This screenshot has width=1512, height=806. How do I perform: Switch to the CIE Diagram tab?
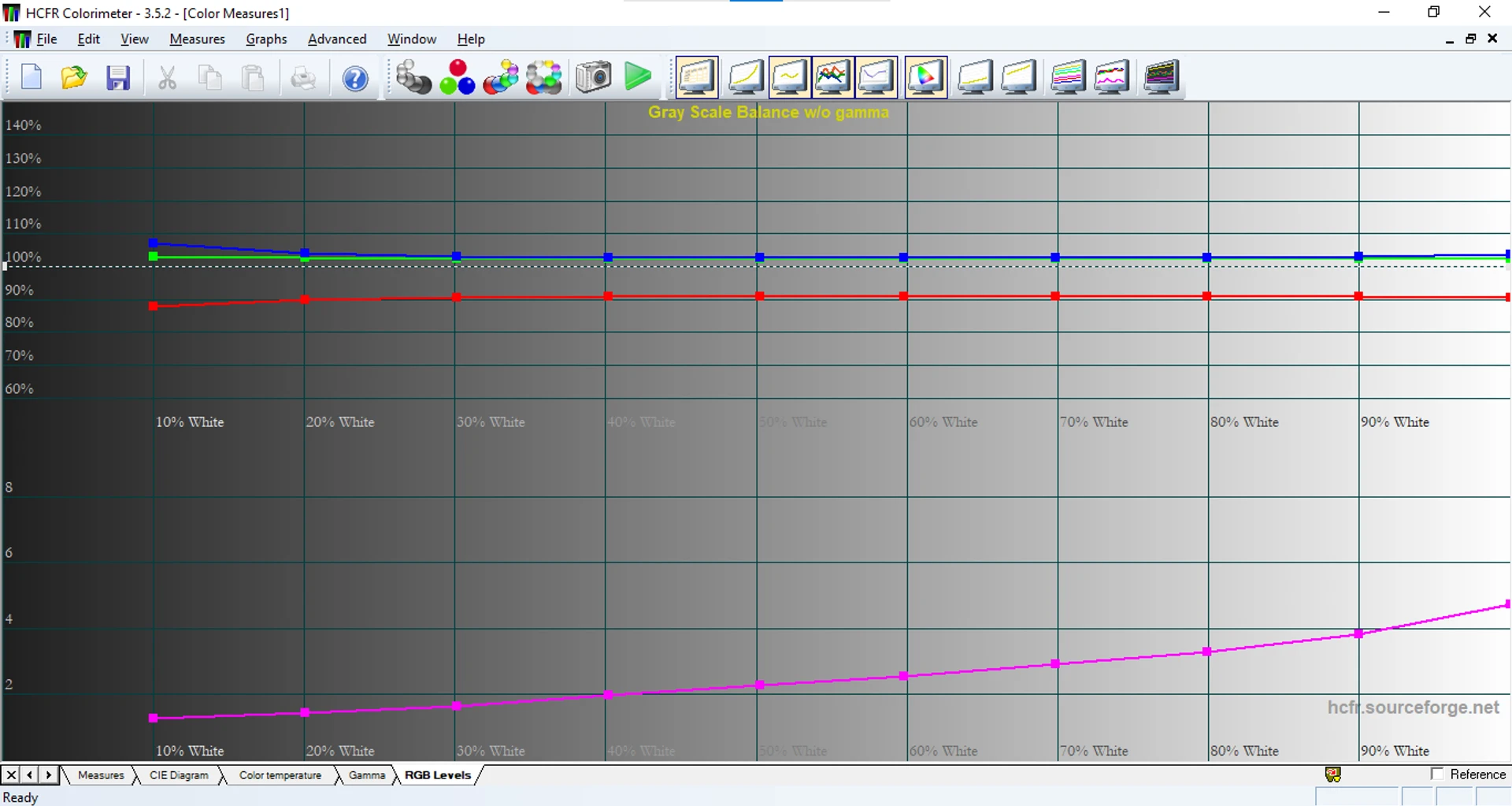pyautogui.click(x=179, y=775)
